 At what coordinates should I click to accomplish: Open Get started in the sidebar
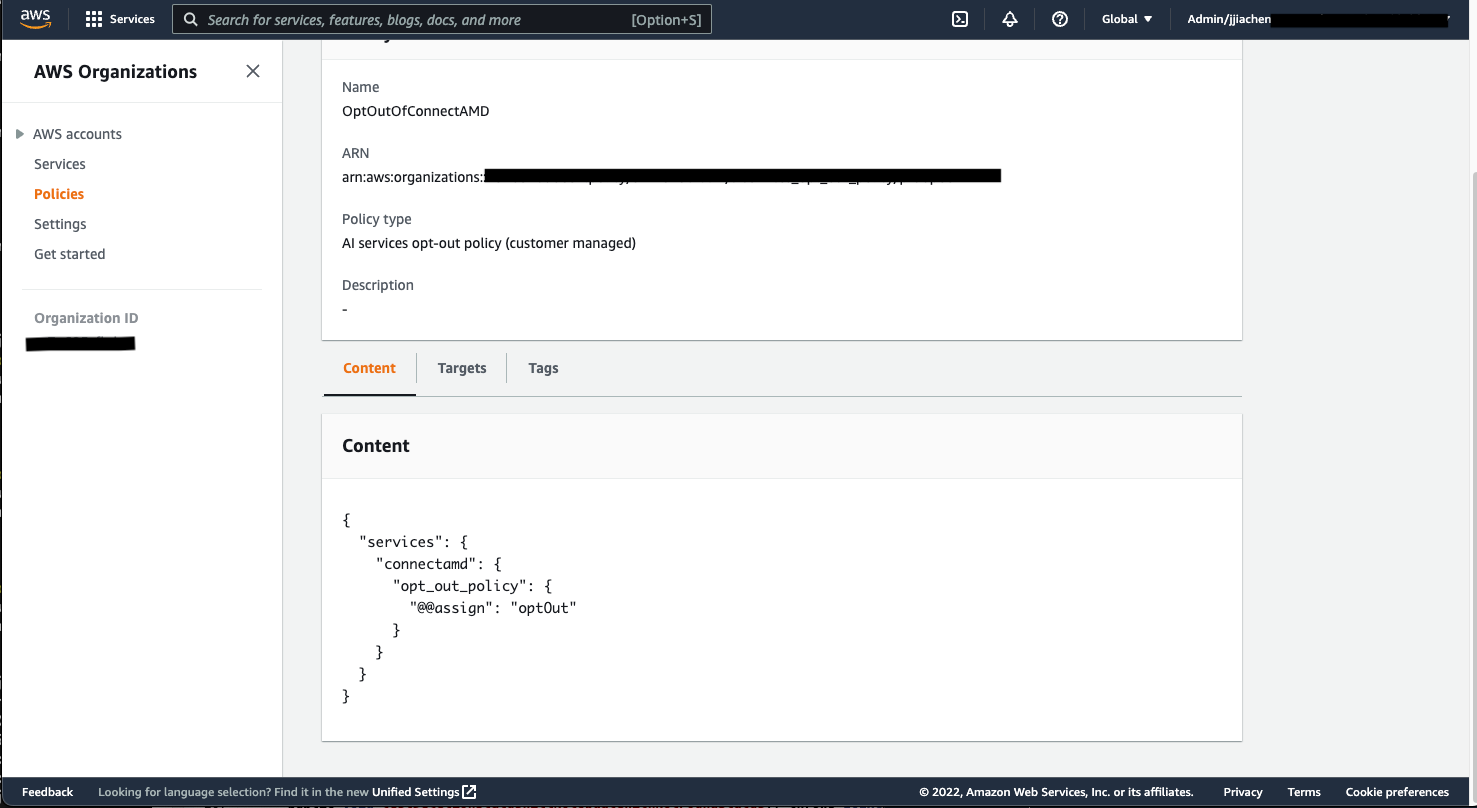(x=69, y=254)
